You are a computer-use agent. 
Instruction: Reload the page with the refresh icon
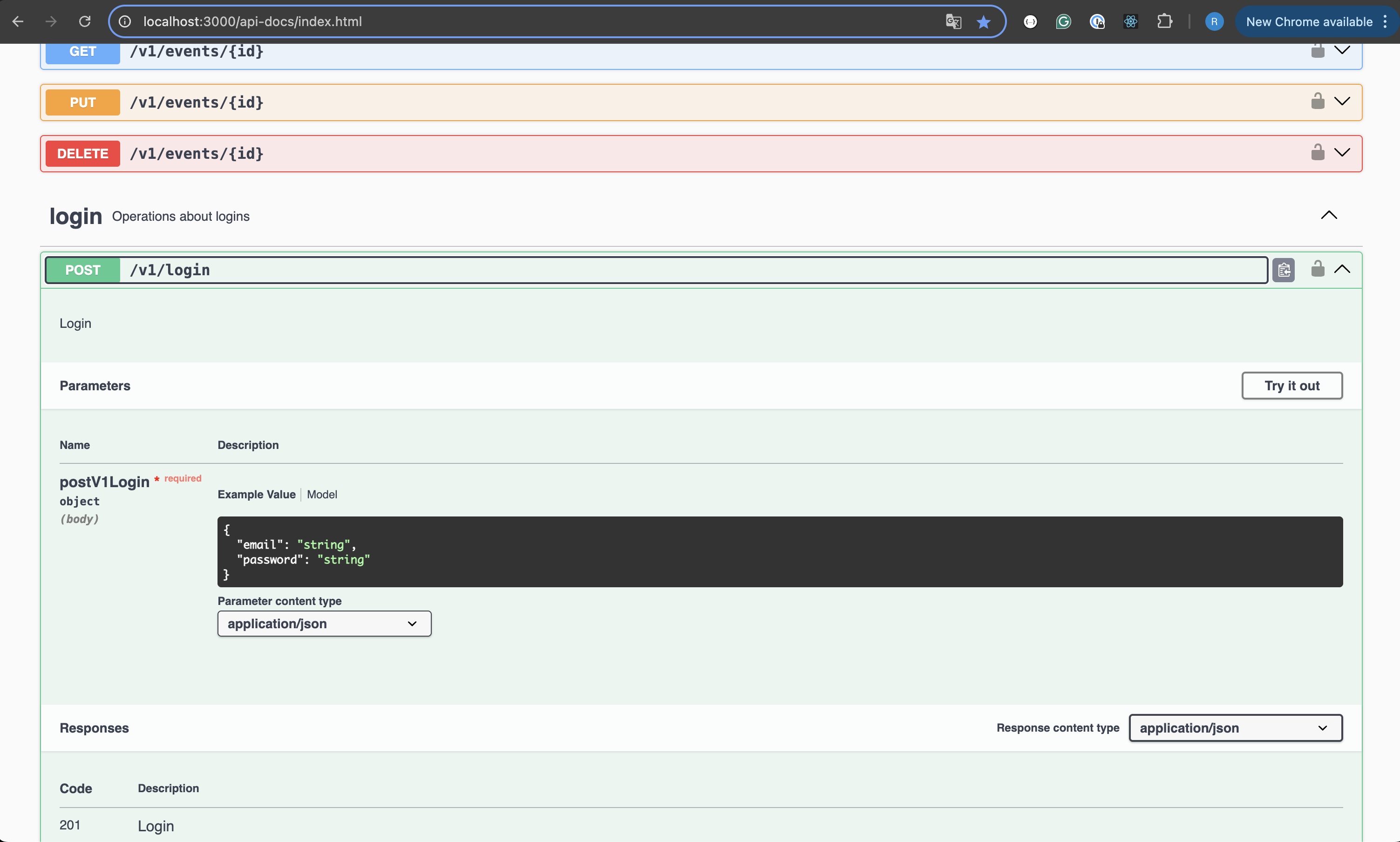pyautogui.click(x=84, y=21)
